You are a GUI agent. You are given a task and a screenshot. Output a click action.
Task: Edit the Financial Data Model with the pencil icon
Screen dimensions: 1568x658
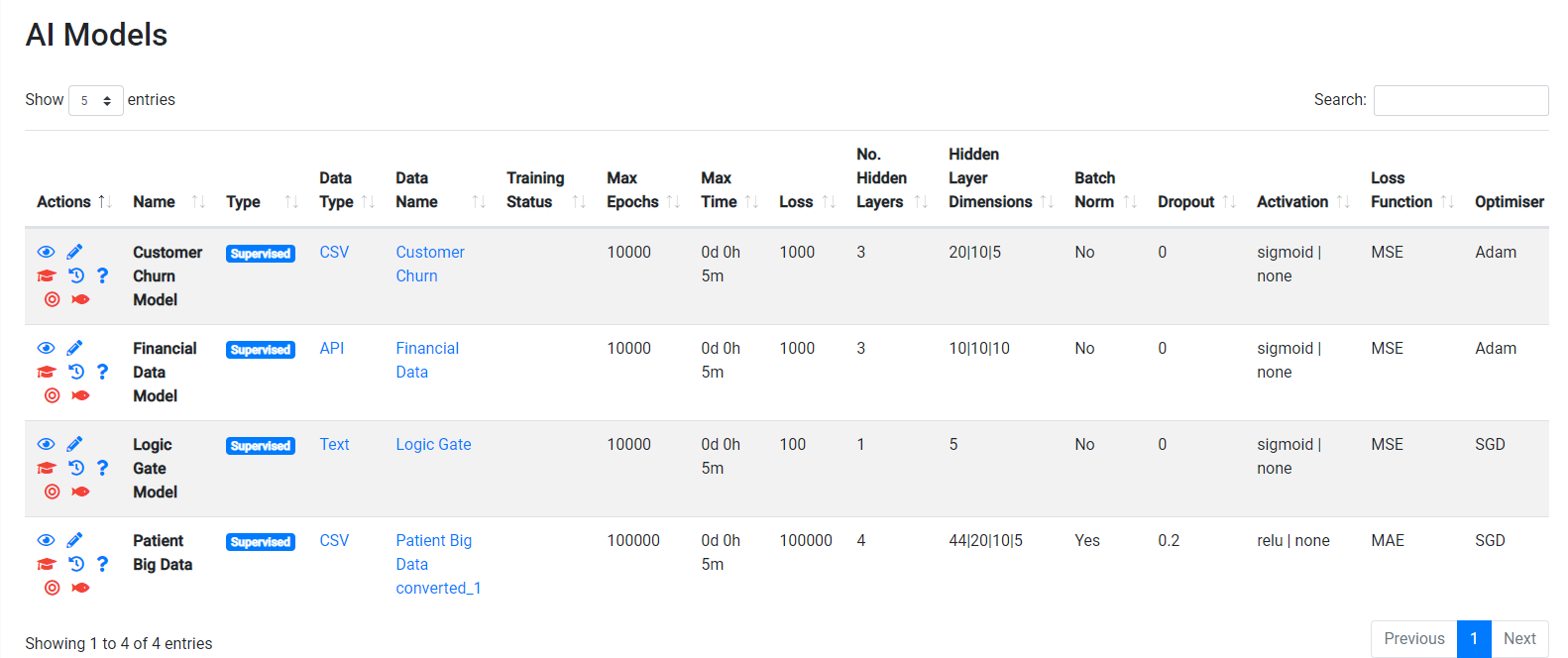tap(74, 348)
